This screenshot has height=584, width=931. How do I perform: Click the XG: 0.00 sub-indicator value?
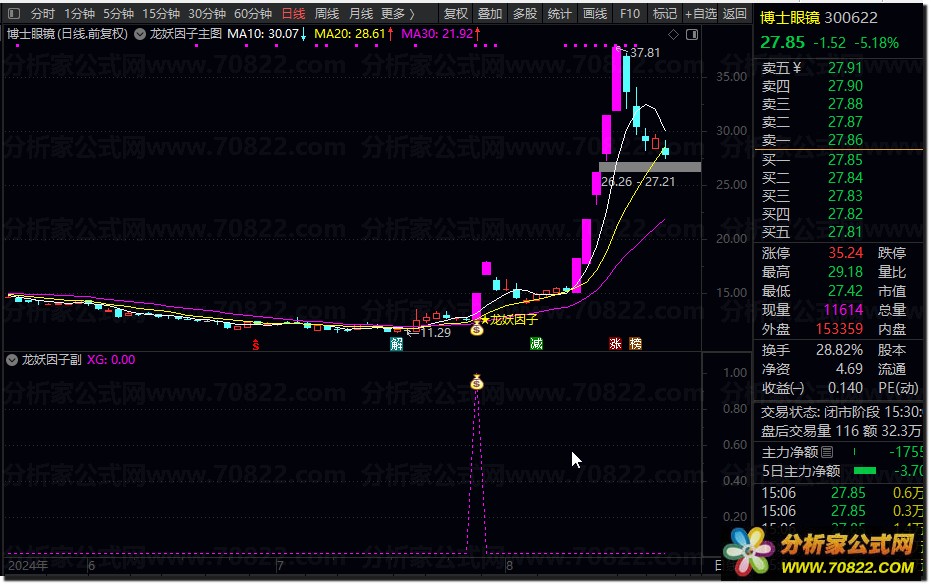pos(111,360)
